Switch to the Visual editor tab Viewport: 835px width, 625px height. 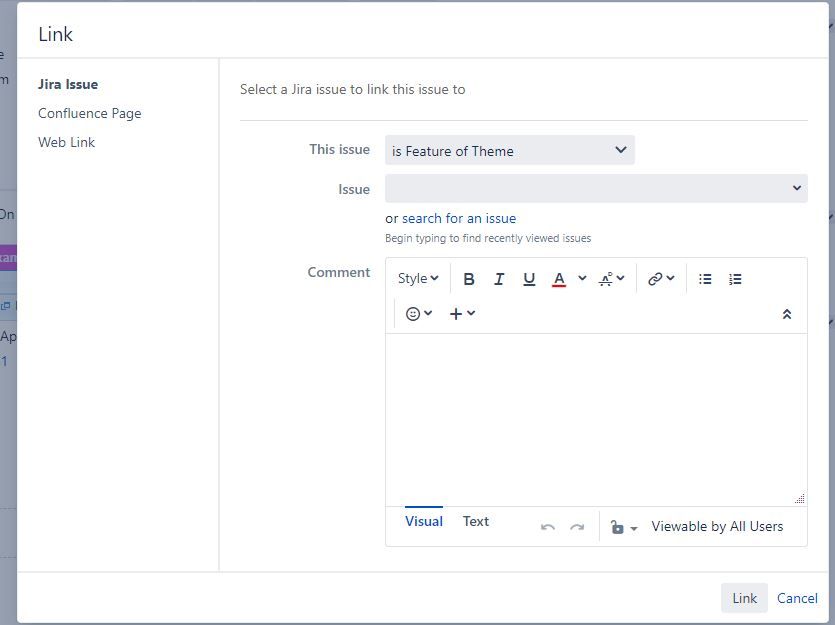[424, 521]
